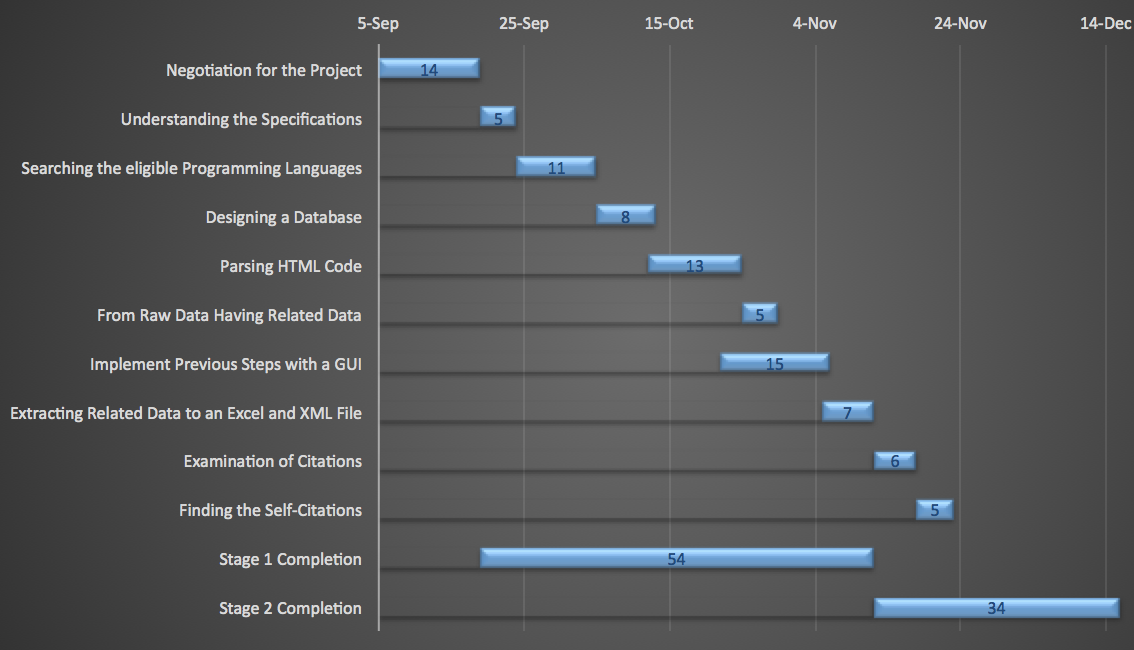Click the Negotiation for the Project bar

pos(429,69)
